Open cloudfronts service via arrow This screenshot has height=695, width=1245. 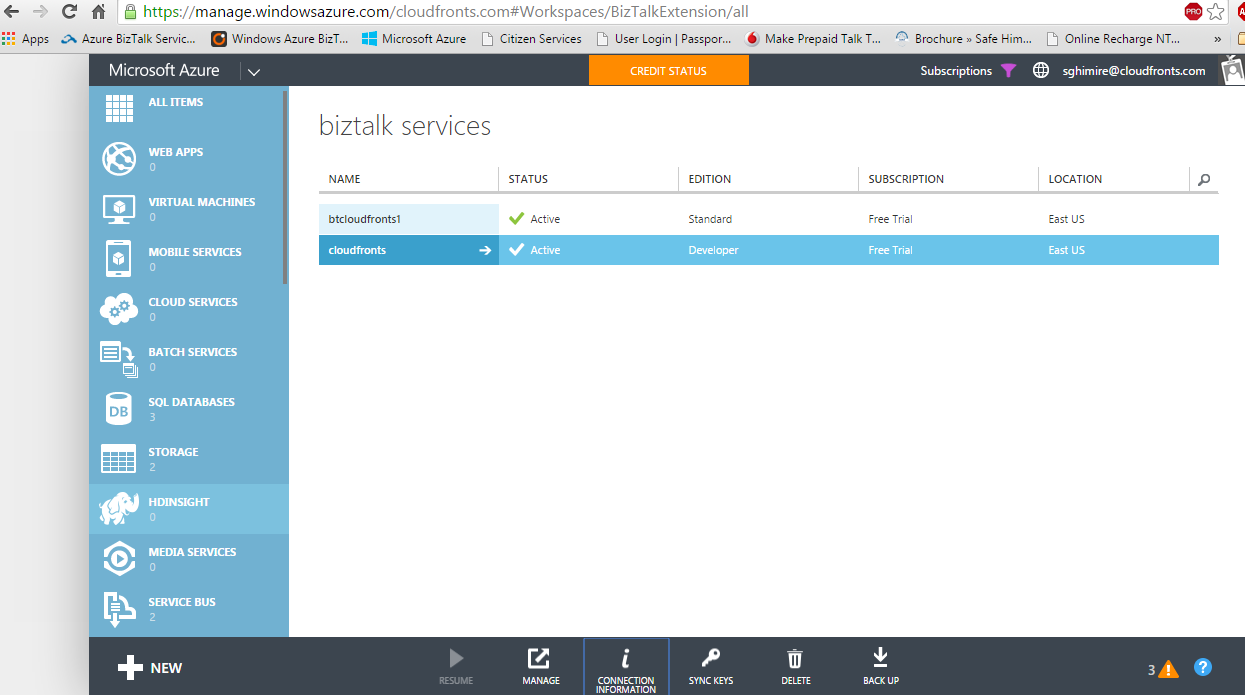(x=485, y=250)
